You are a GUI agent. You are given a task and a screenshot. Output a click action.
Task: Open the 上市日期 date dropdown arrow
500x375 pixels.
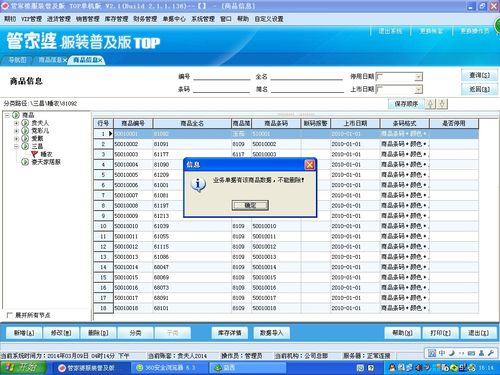click(418, 89)
